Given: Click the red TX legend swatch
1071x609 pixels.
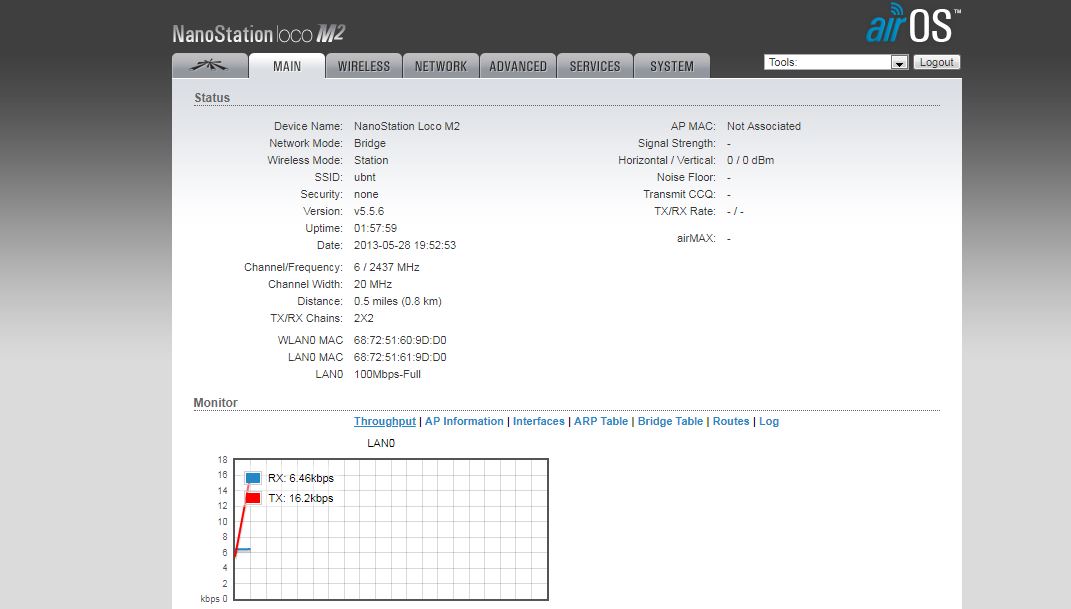Looking at the screenshot, I should 253,498.
